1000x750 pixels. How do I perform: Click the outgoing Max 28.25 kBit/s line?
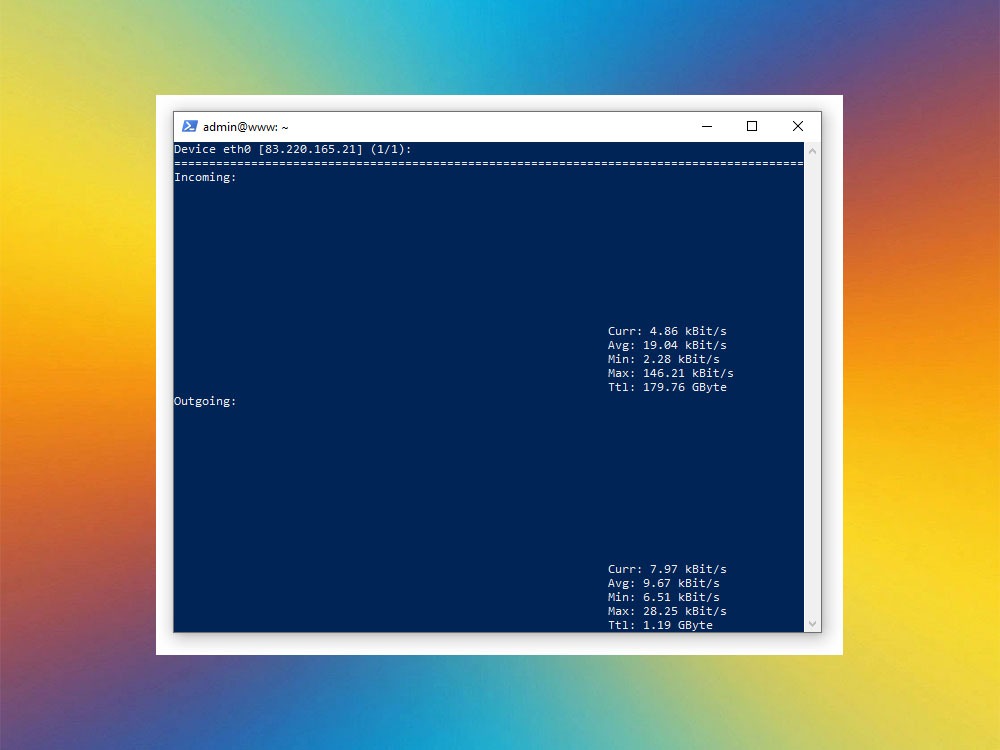click(x=667, y=611)
